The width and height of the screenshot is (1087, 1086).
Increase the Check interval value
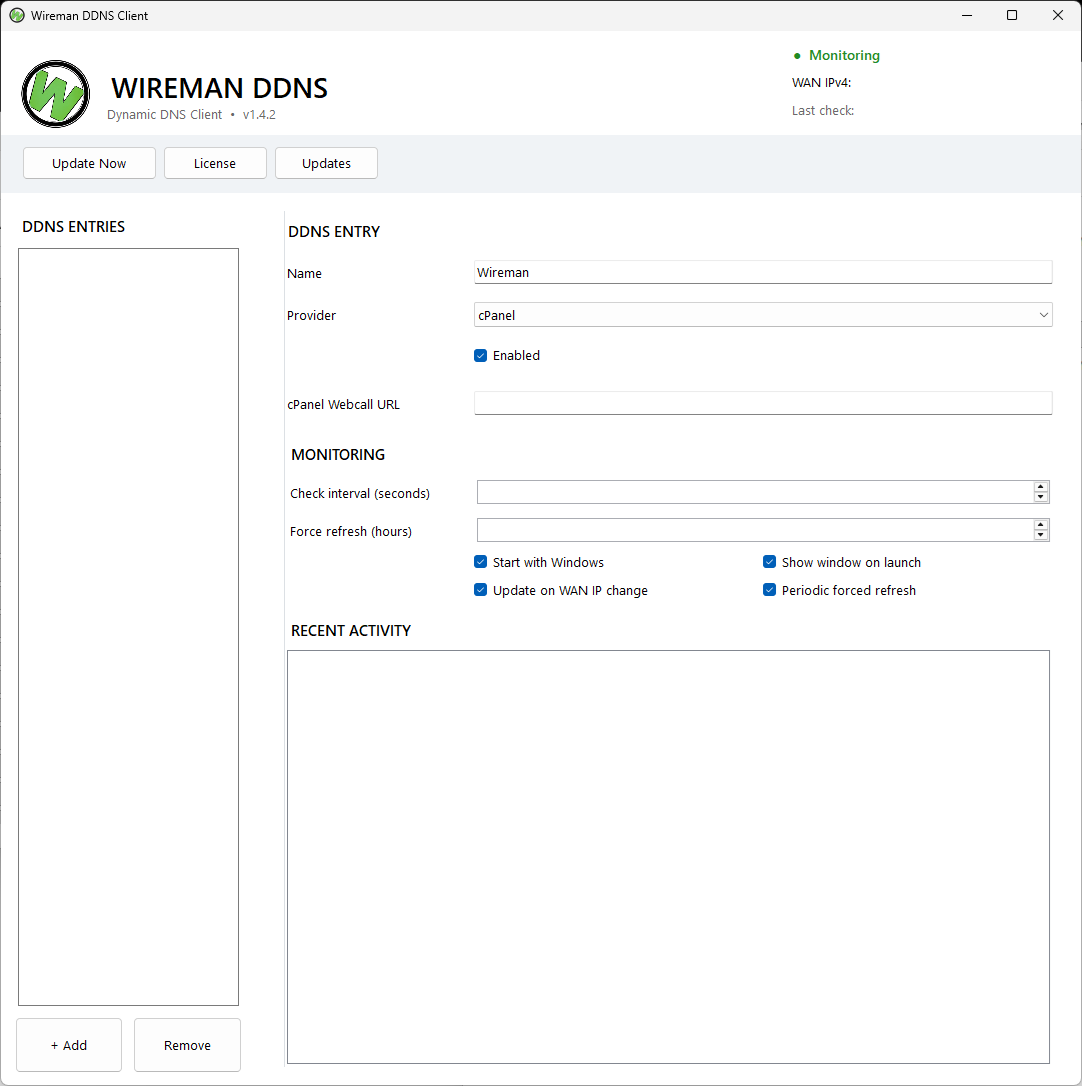(1041, 487)
